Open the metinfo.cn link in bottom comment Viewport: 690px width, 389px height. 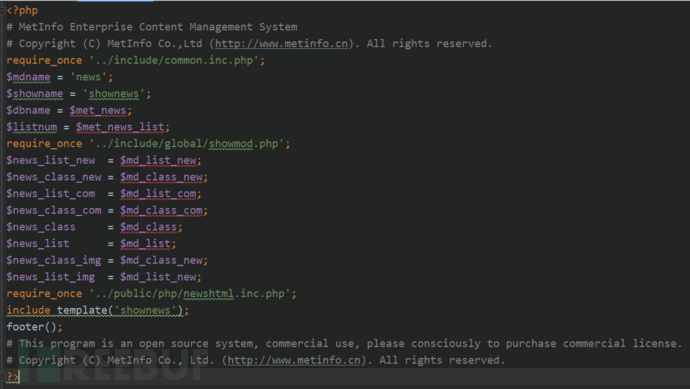pyautogui.click(x=294, y=360)
